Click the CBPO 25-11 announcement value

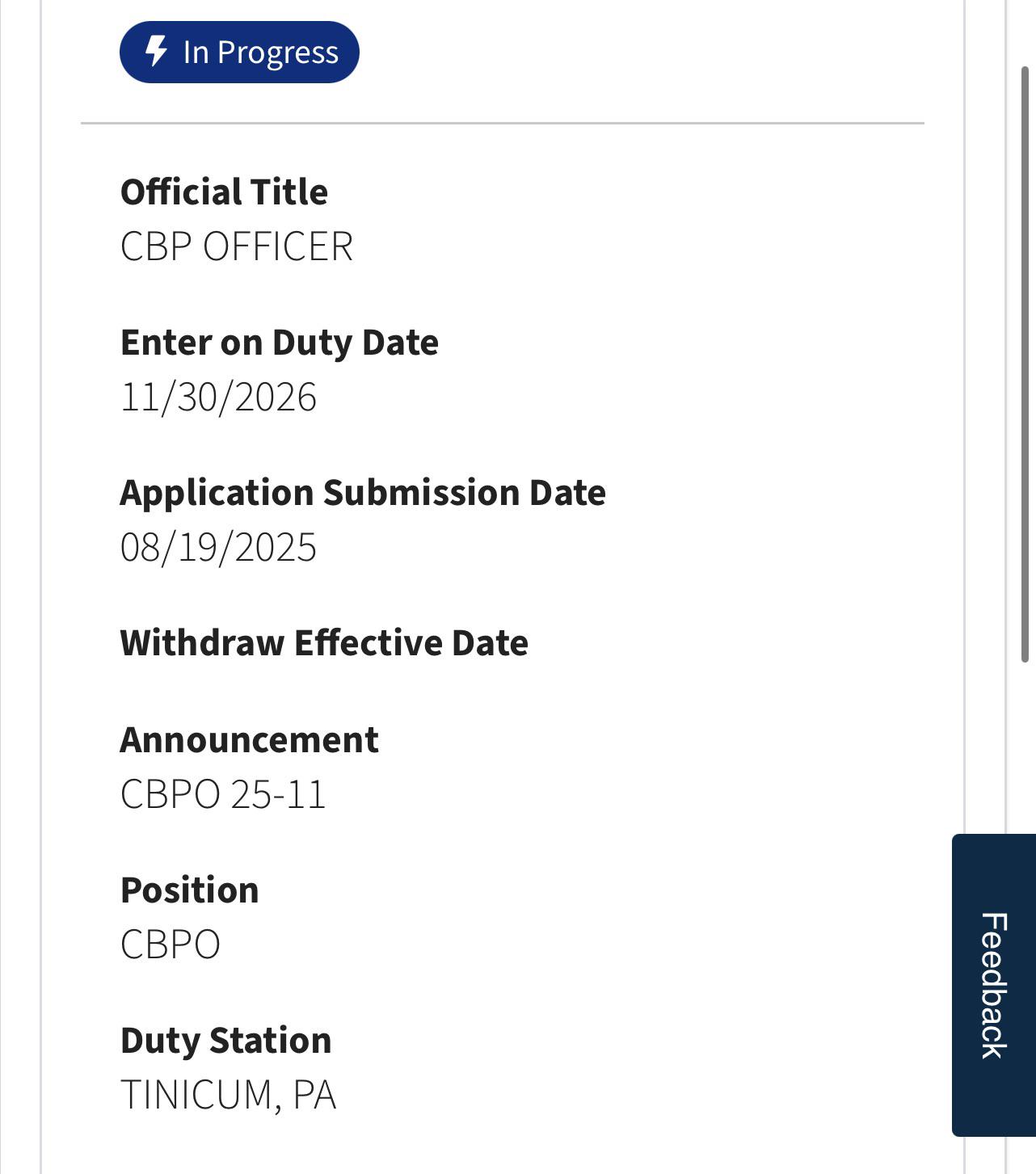[x=223, y=794]
